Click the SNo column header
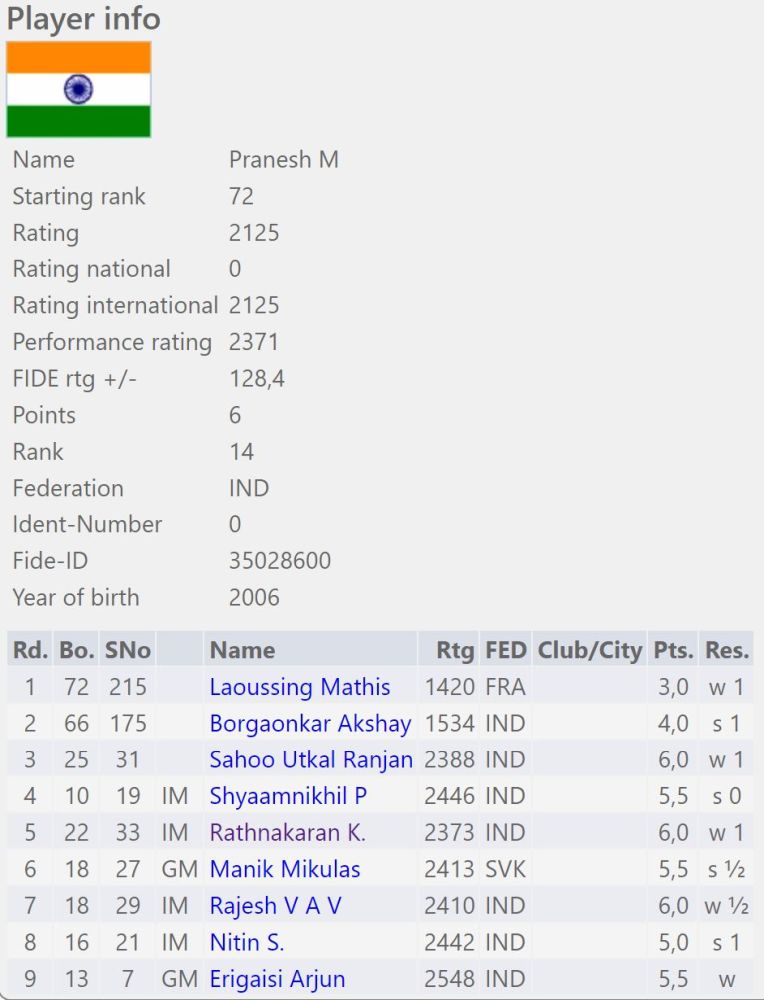The width and height of the screenshot is (764, 1000). [128, 650]
